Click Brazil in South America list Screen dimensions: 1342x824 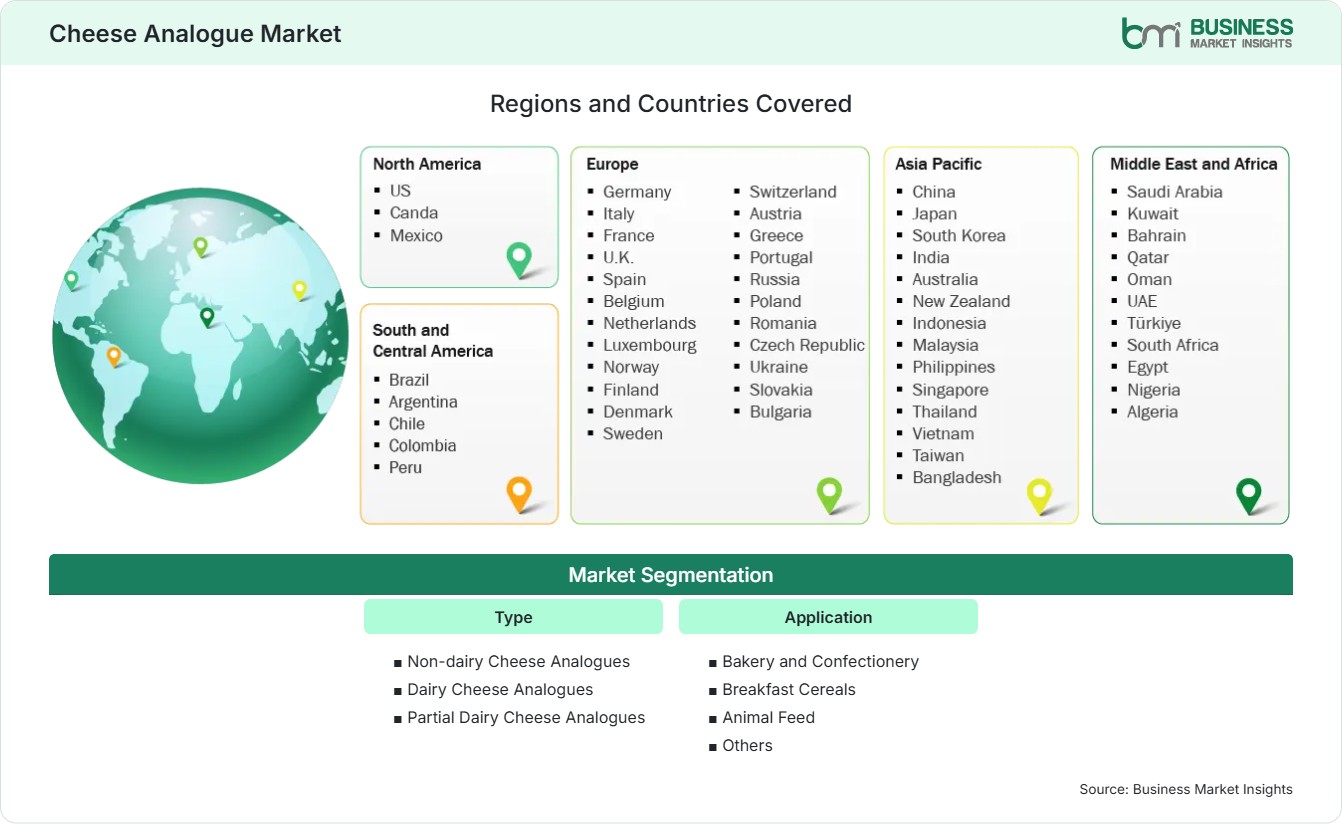coord(409,379)
